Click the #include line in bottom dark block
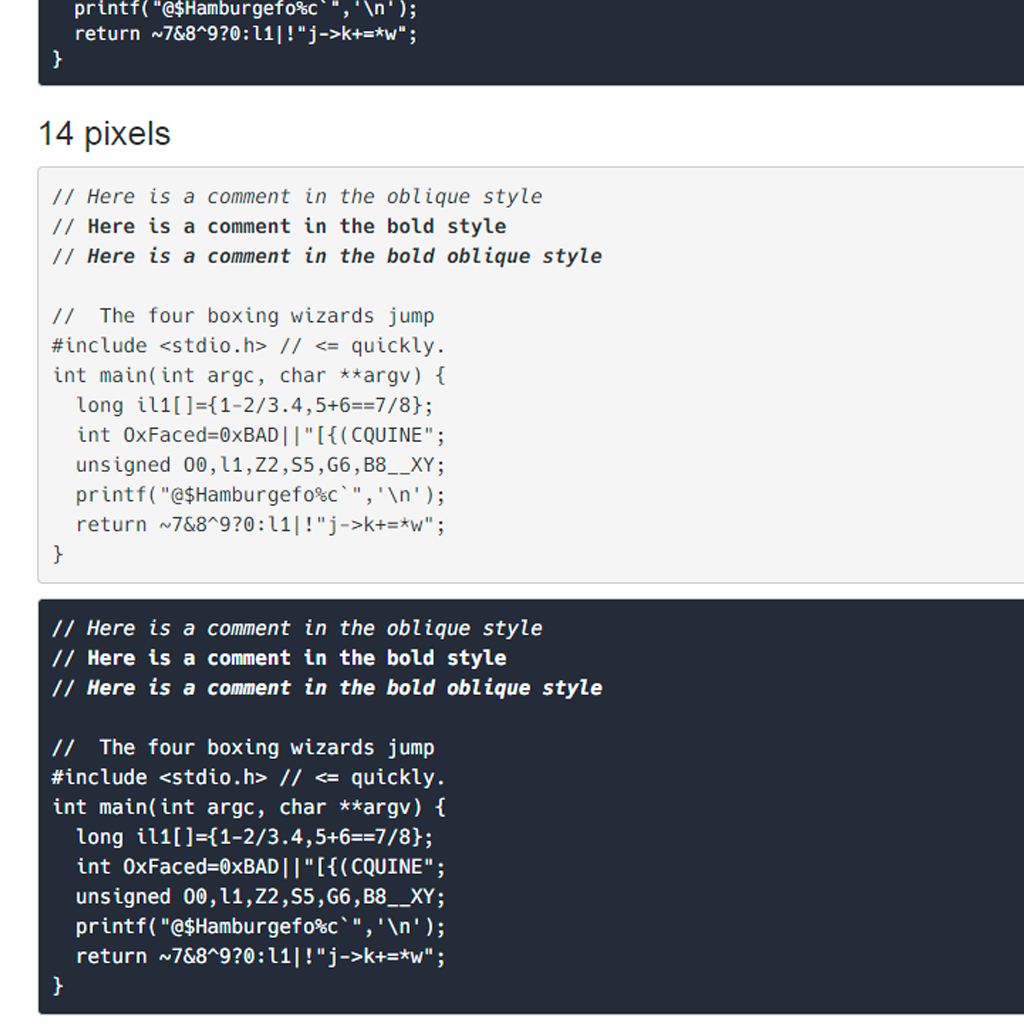Viewport: 1024px width, 1024px height. (248, 778)
